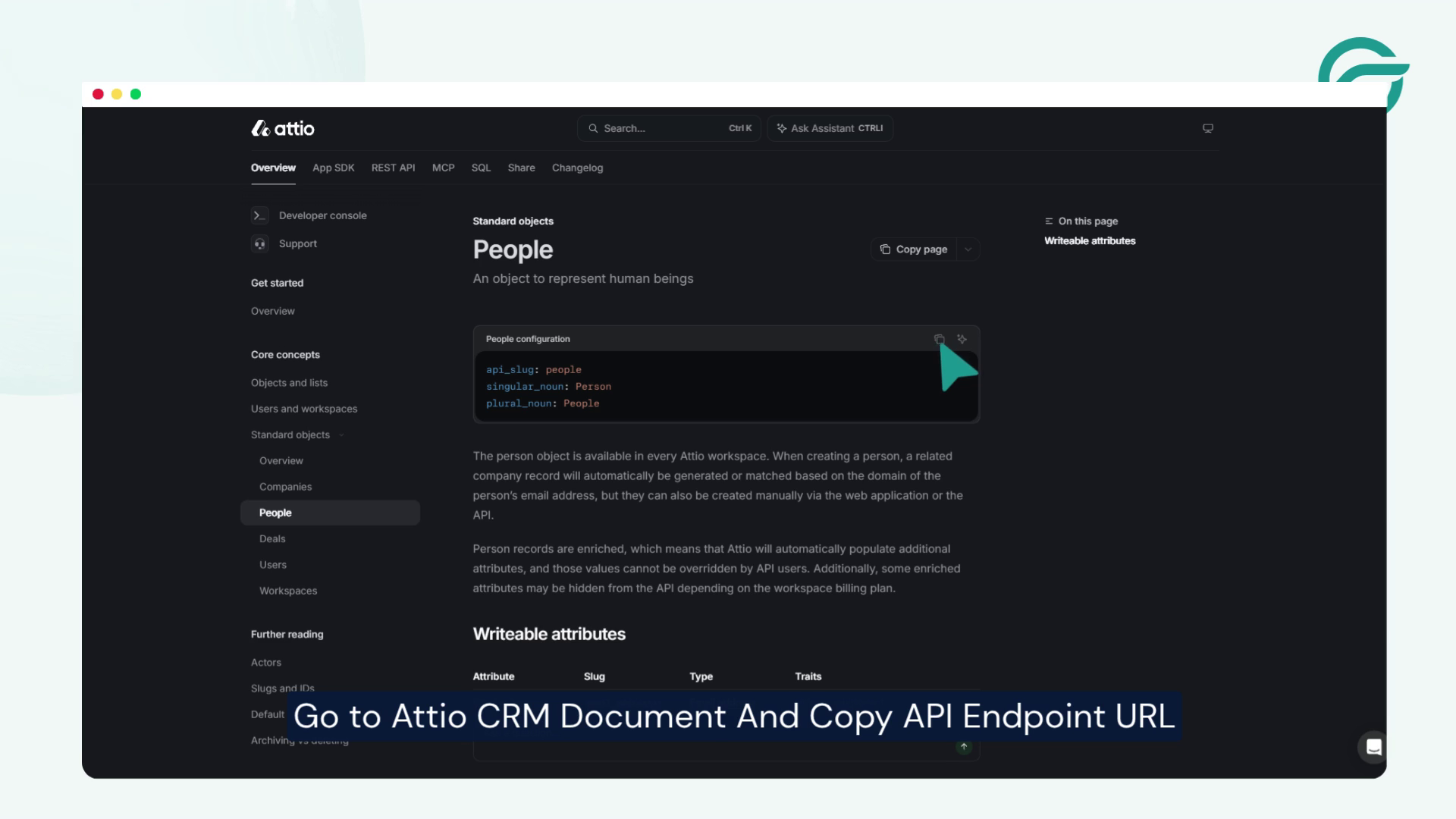Screen dimensions: 1456x819
Task: Jump to Writeable attributes in page outline
Action: (x=1090, y=240)
